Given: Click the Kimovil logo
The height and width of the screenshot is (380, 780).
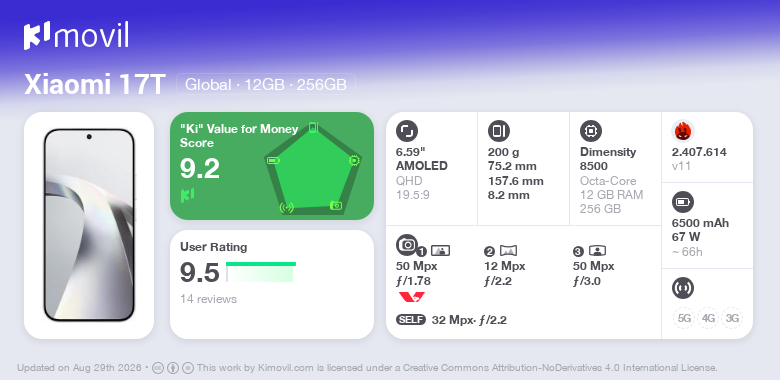Looking at the screenshot, I should tap(76, 36).
